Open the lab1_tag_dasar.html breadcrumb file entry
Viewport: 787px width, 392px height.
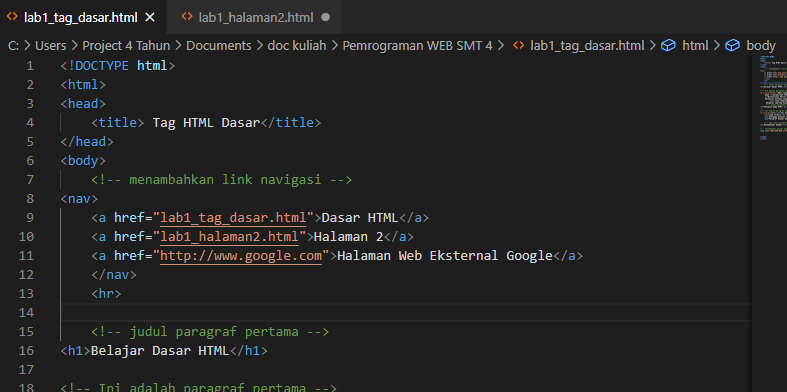coord(587,46)
